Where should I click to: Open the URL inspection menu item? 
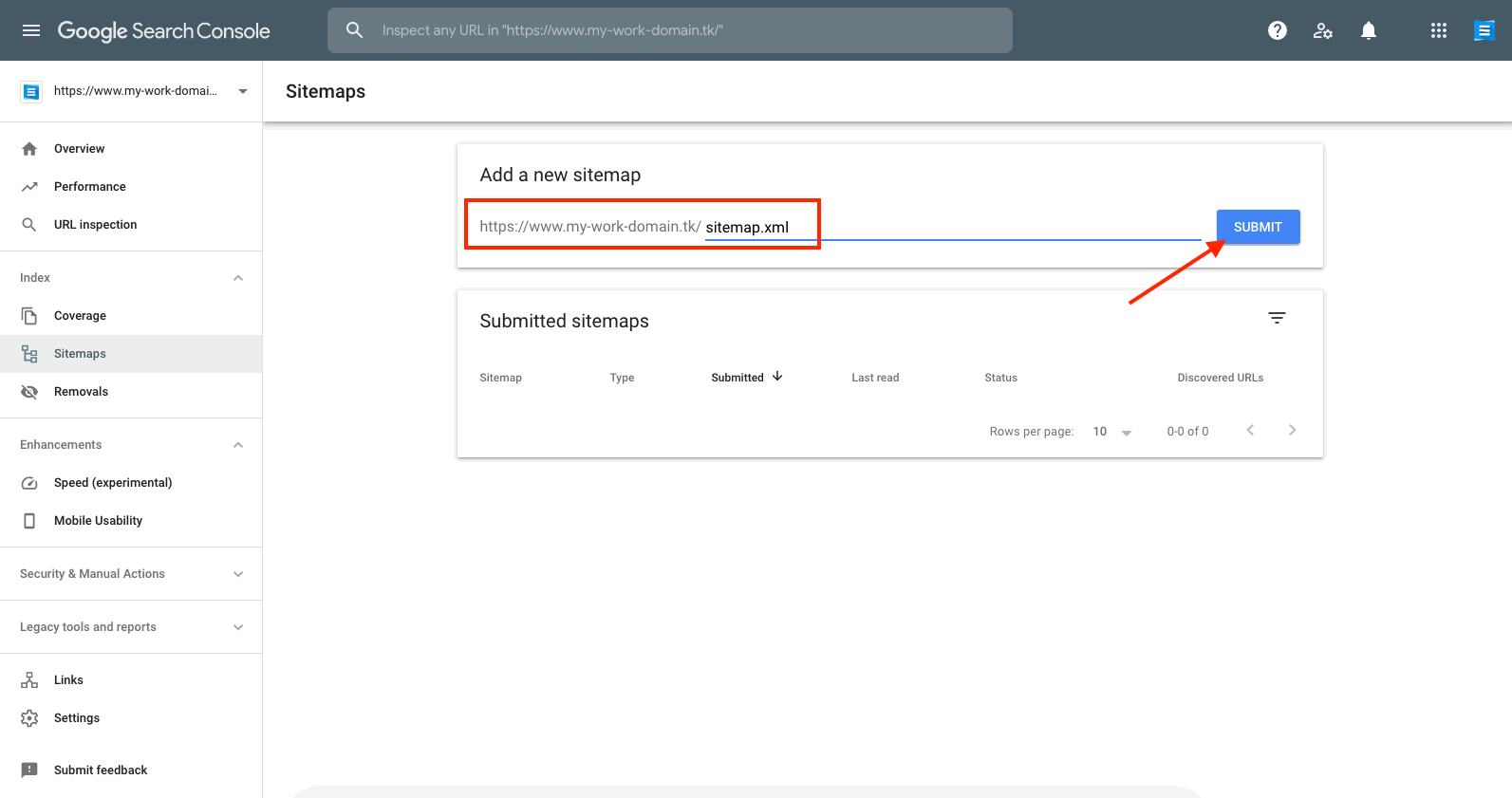point(131,225)
